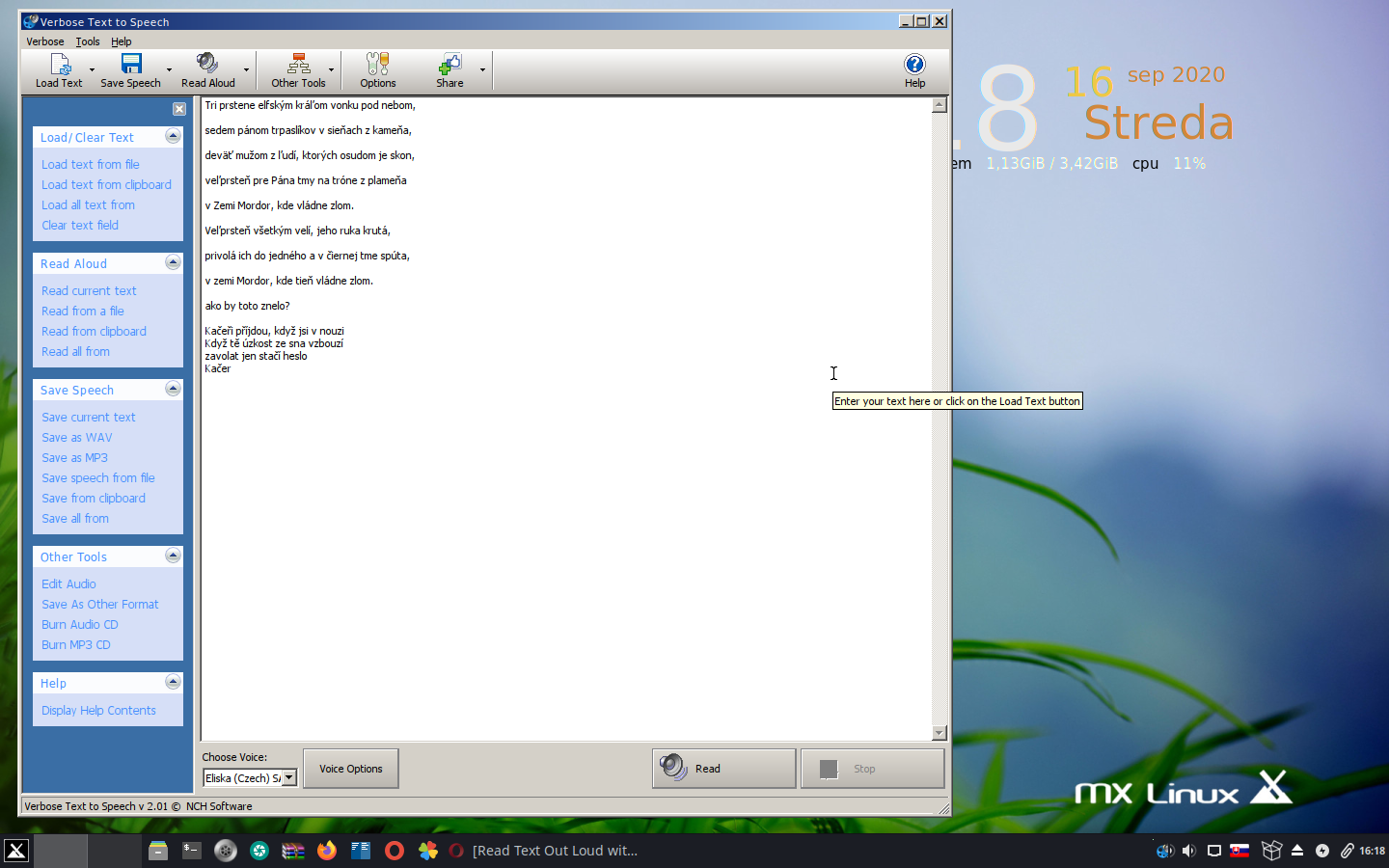The height and width of the screenshot is (868, 1389).
Task: Click the text area scroll up arrow
Action: [x=940, y=105]
